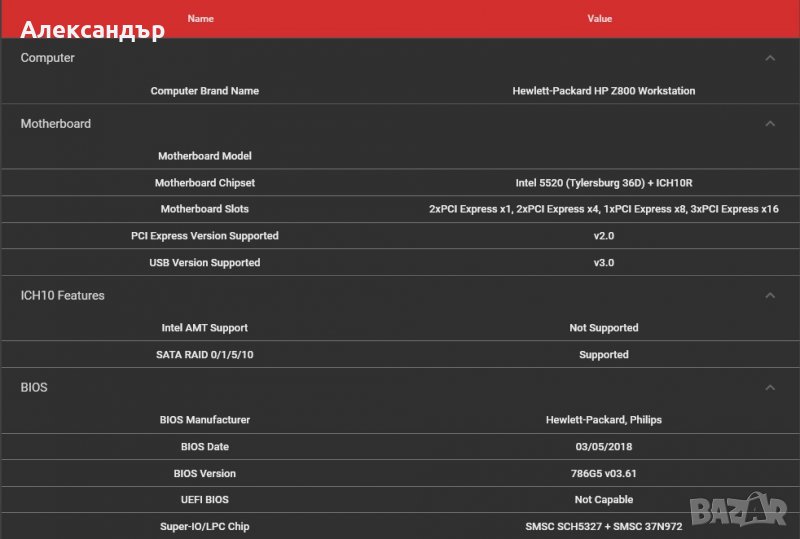Select the Motherboard Model row label
The height and width of the screenshot is (539, 800).
tap(204, 156)
